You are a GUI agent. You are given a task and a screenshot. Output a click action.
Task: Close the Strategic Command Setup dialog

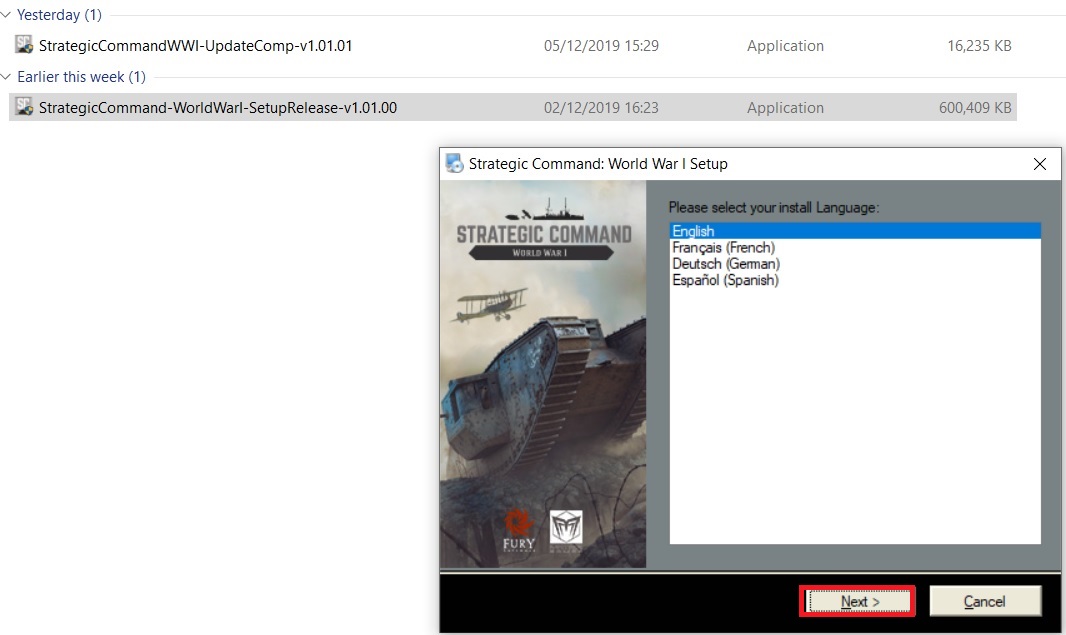[1039, 164]
